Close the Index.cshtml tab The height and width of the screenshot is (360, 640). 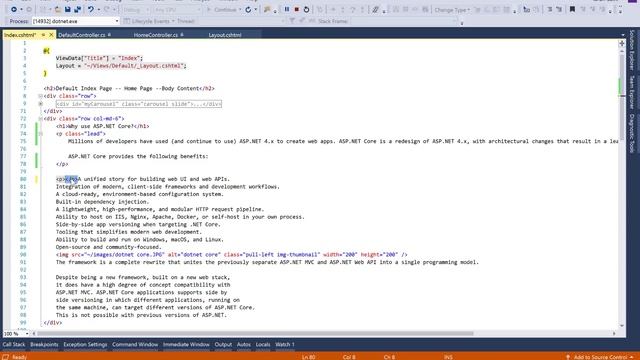[x=51, y=35]
